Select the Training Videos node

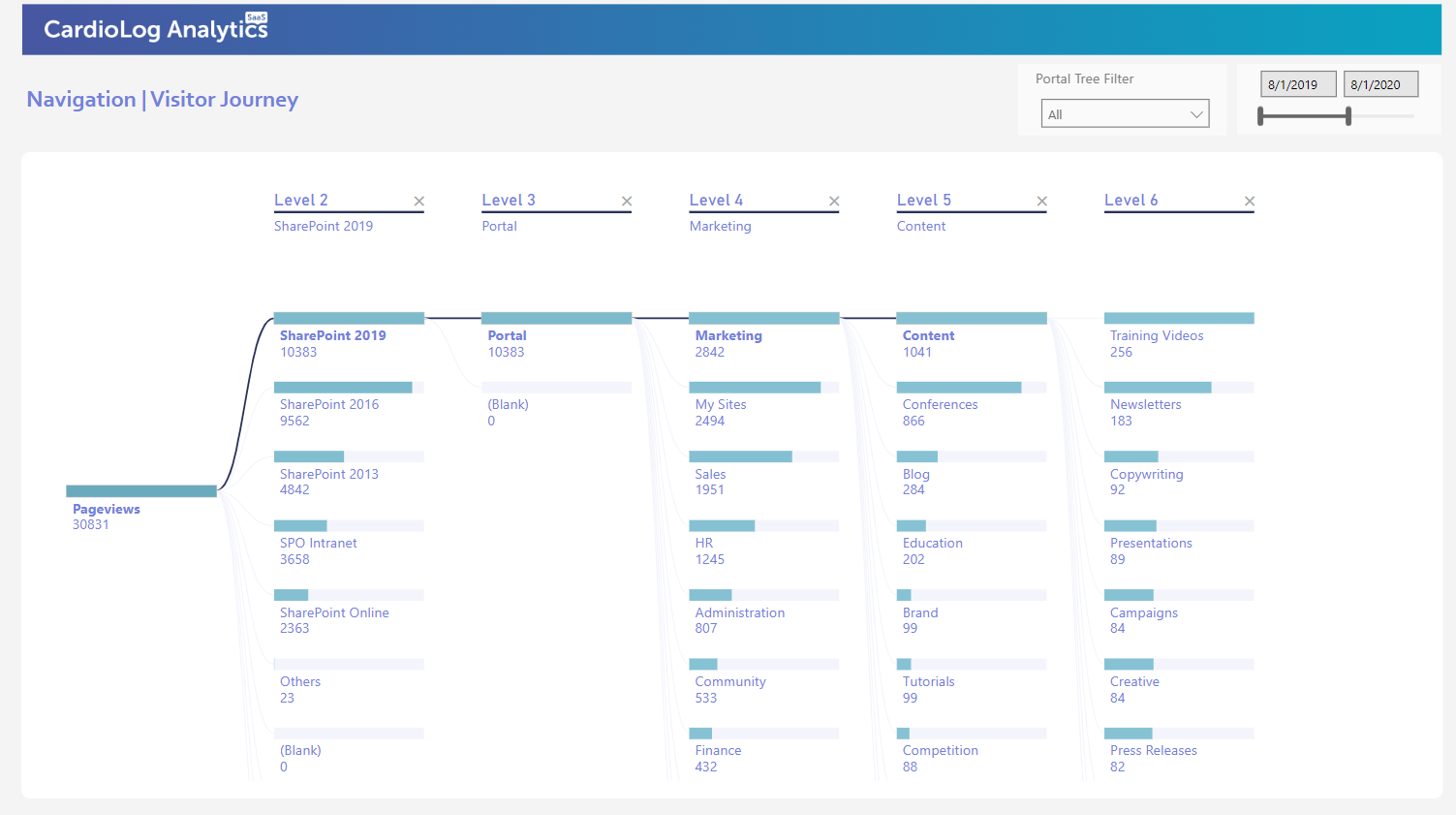pos(1179,318)
